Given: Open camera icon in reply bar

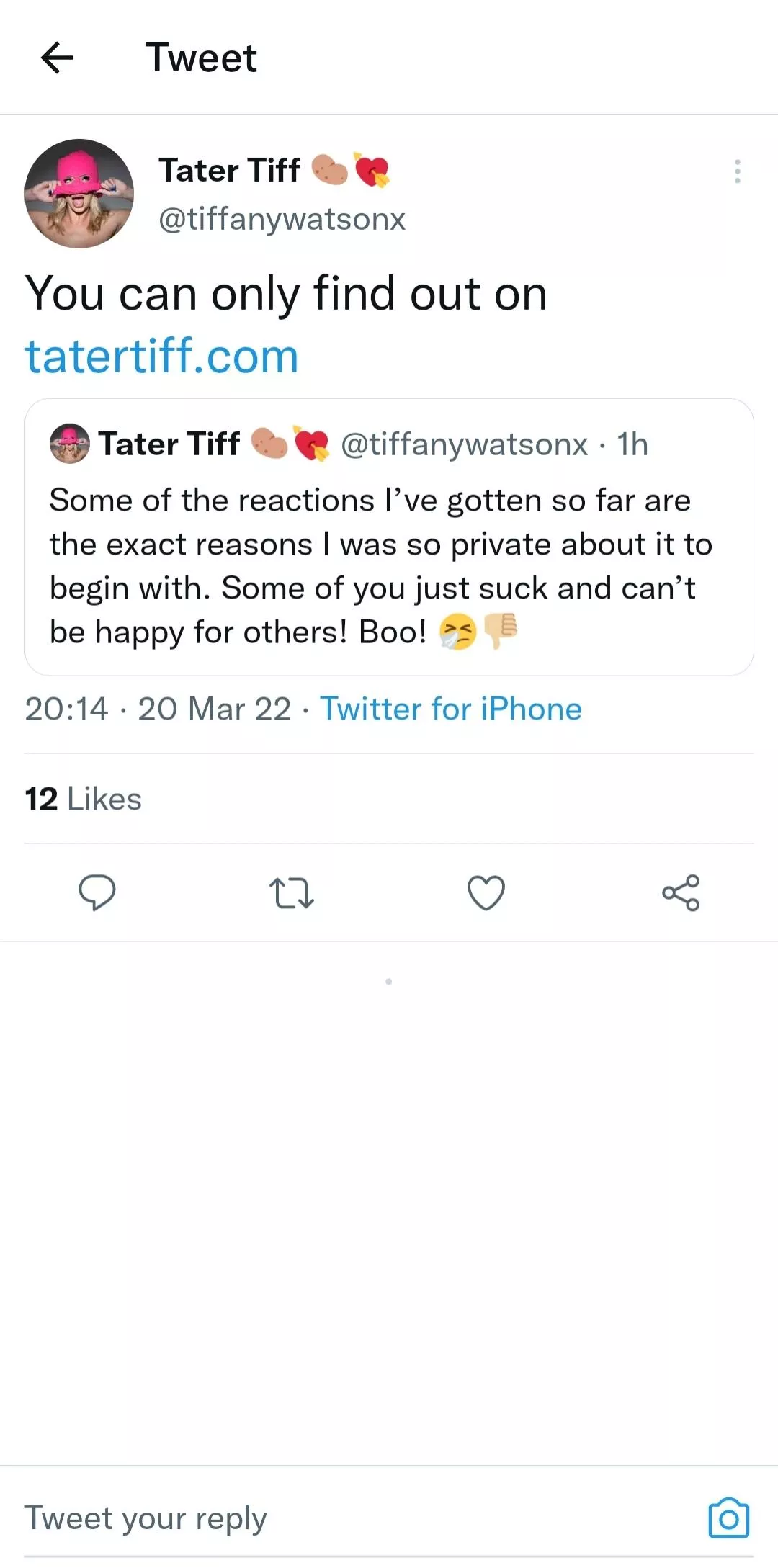Looking at the screenshot, I should 728,1518.
